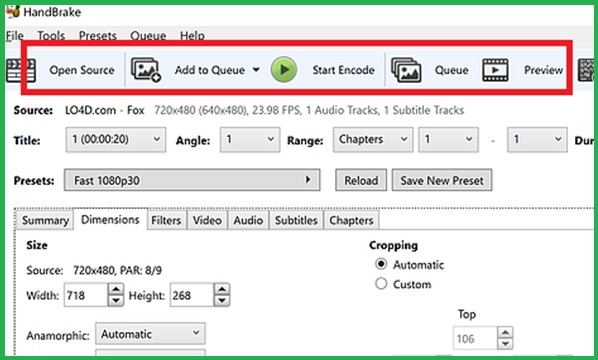Open the end chapter dropdown
The height and width of the screenshot is (360, 598).
coord(537,140)
